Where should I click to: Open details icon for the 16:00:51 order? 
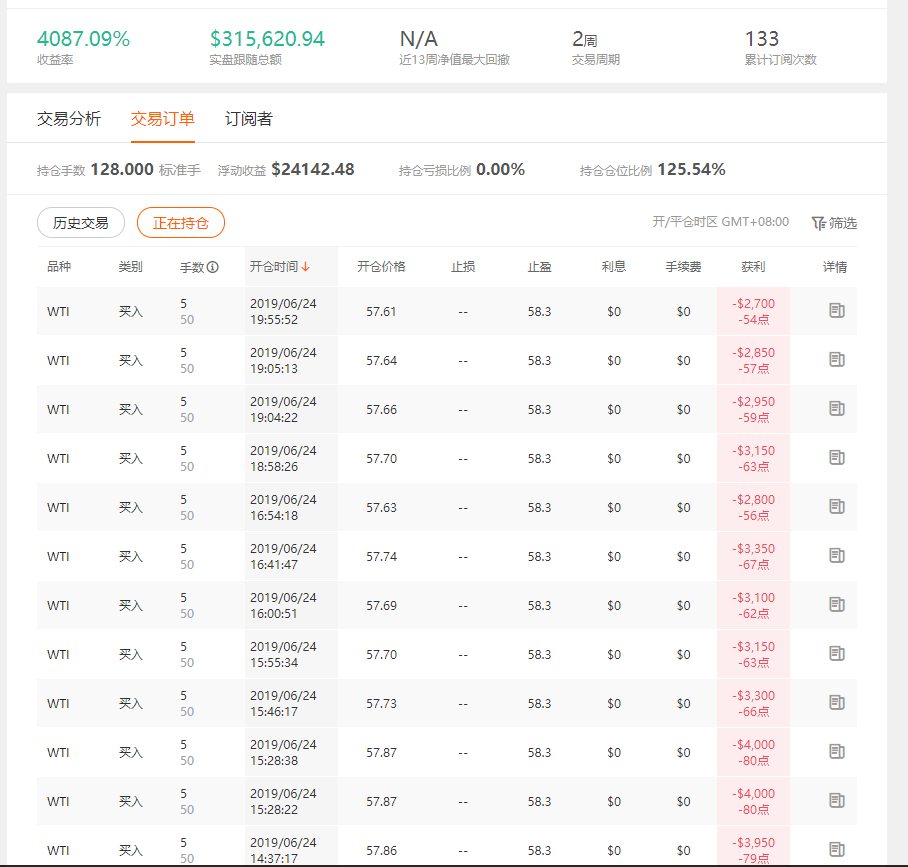click(x=837, y=605)
